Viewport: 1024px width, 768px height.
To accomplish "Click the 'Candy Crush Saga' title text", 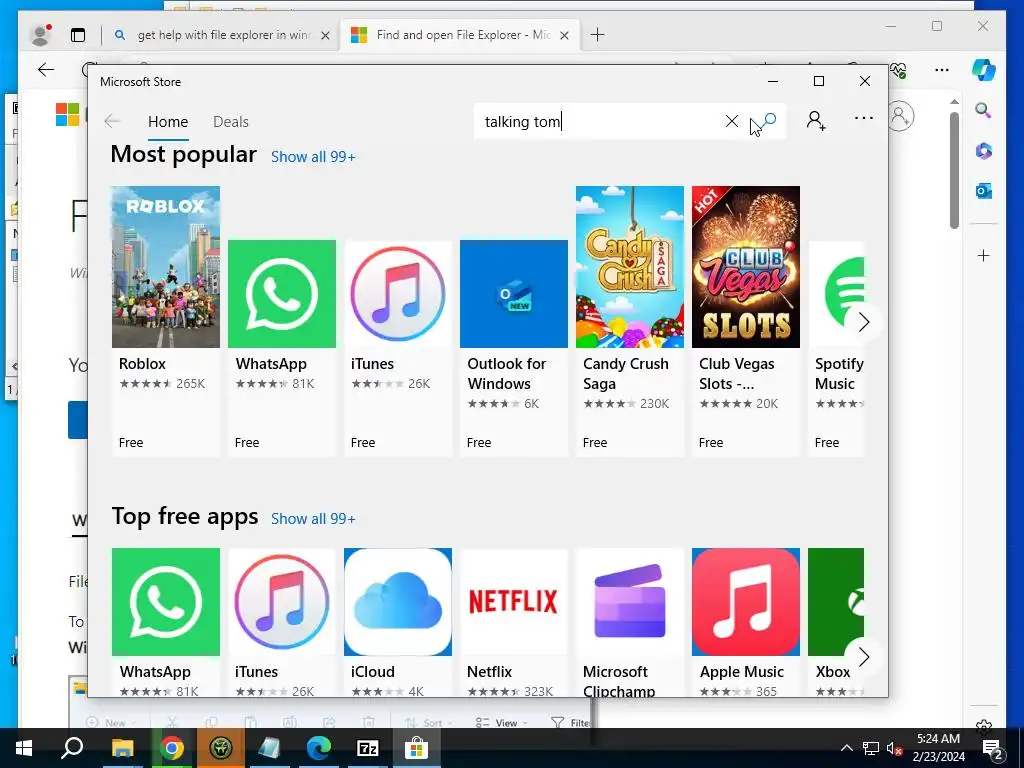I will tap(625, 374).
